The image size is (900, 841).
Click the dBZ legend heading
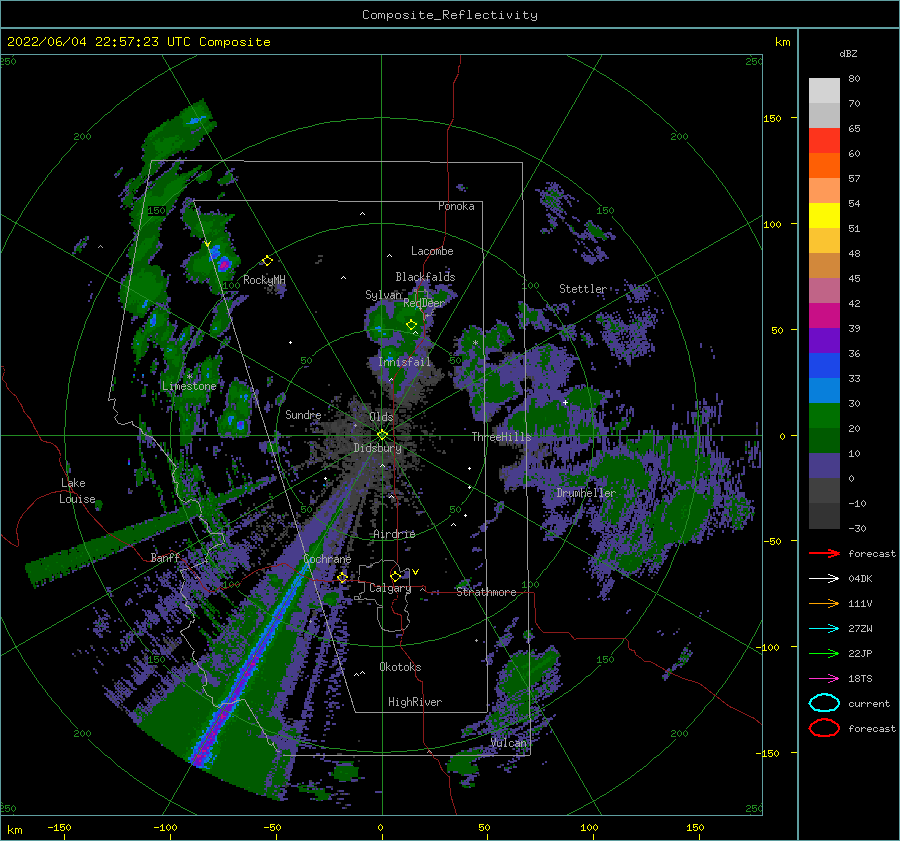click(x=848, y=53)
